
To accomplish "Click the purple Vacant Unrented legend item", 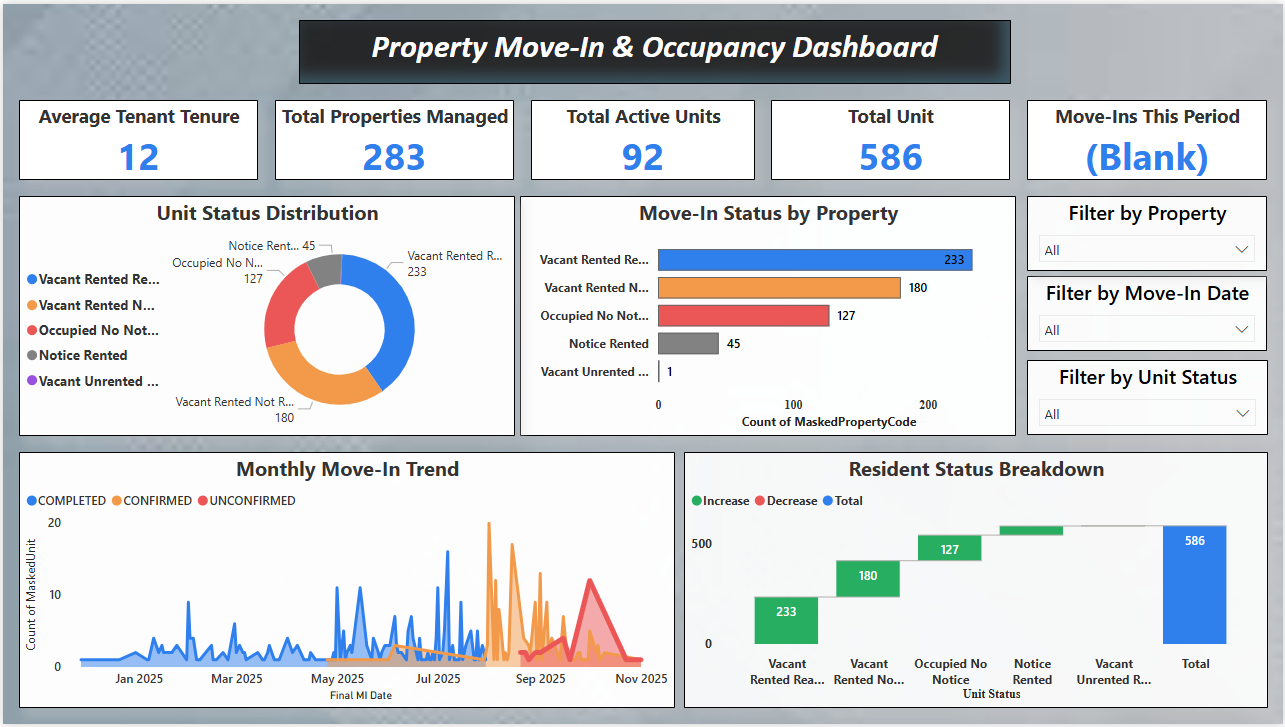I will coord(97,381).
